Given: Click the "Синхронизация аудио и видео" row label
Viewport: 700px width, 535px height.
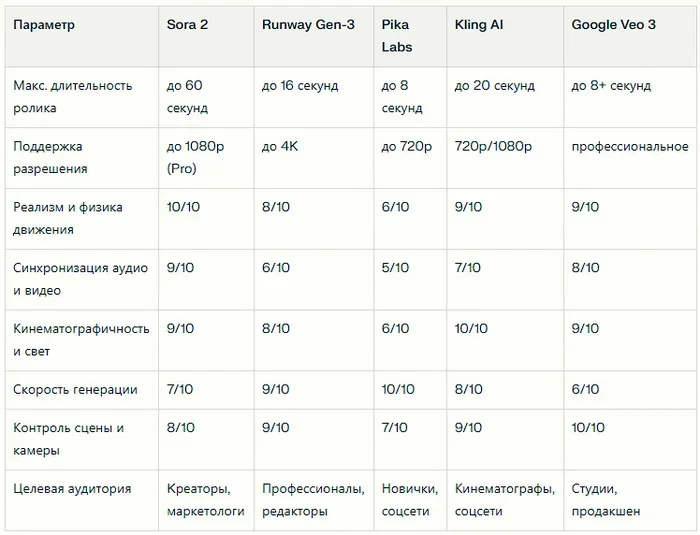Looking at the screenshot, I should pyautogui.click(x=80, y=279).
